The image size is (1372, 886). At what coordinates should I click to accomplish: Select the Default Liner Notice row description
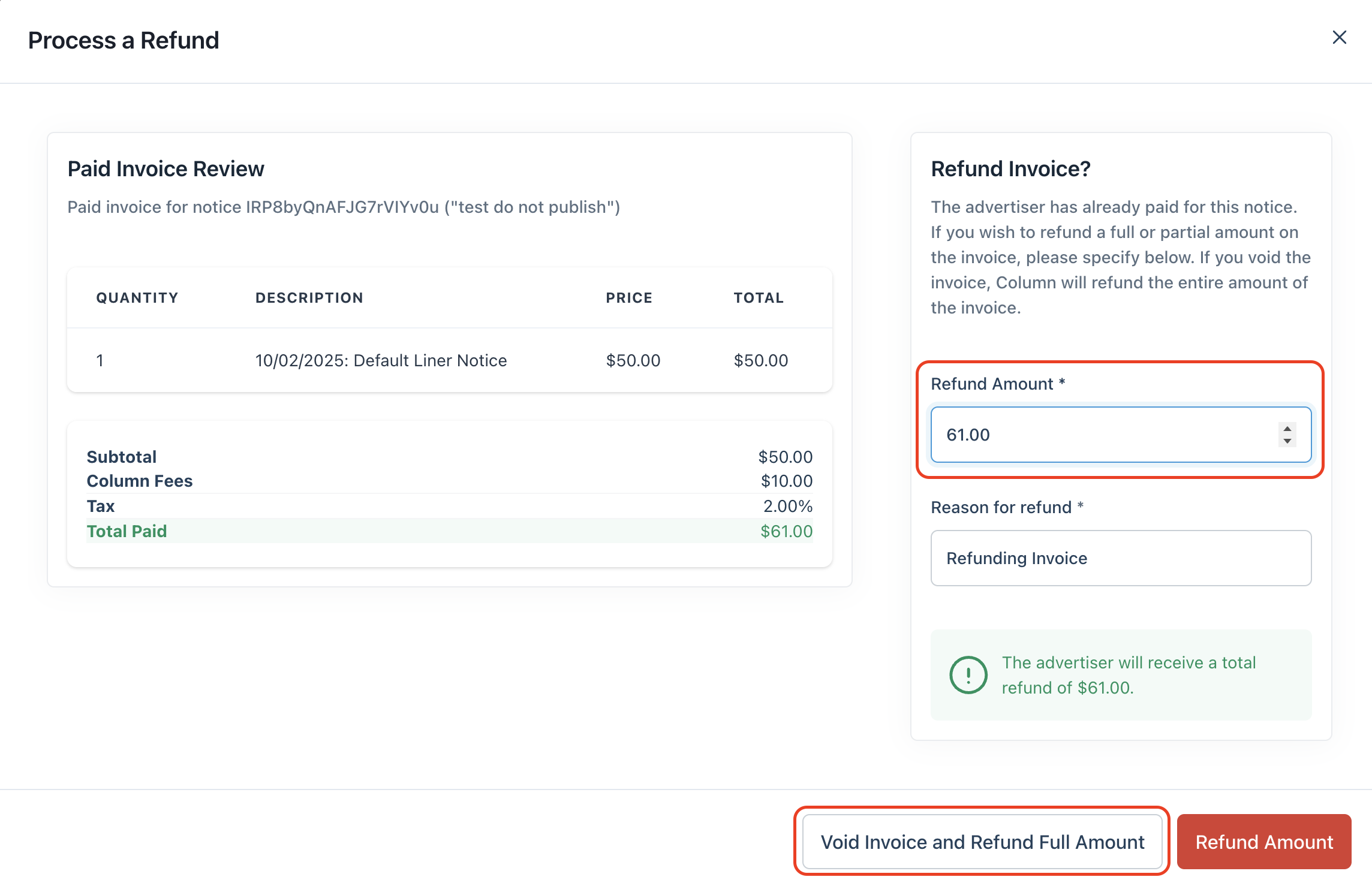[x=381, y=360]
